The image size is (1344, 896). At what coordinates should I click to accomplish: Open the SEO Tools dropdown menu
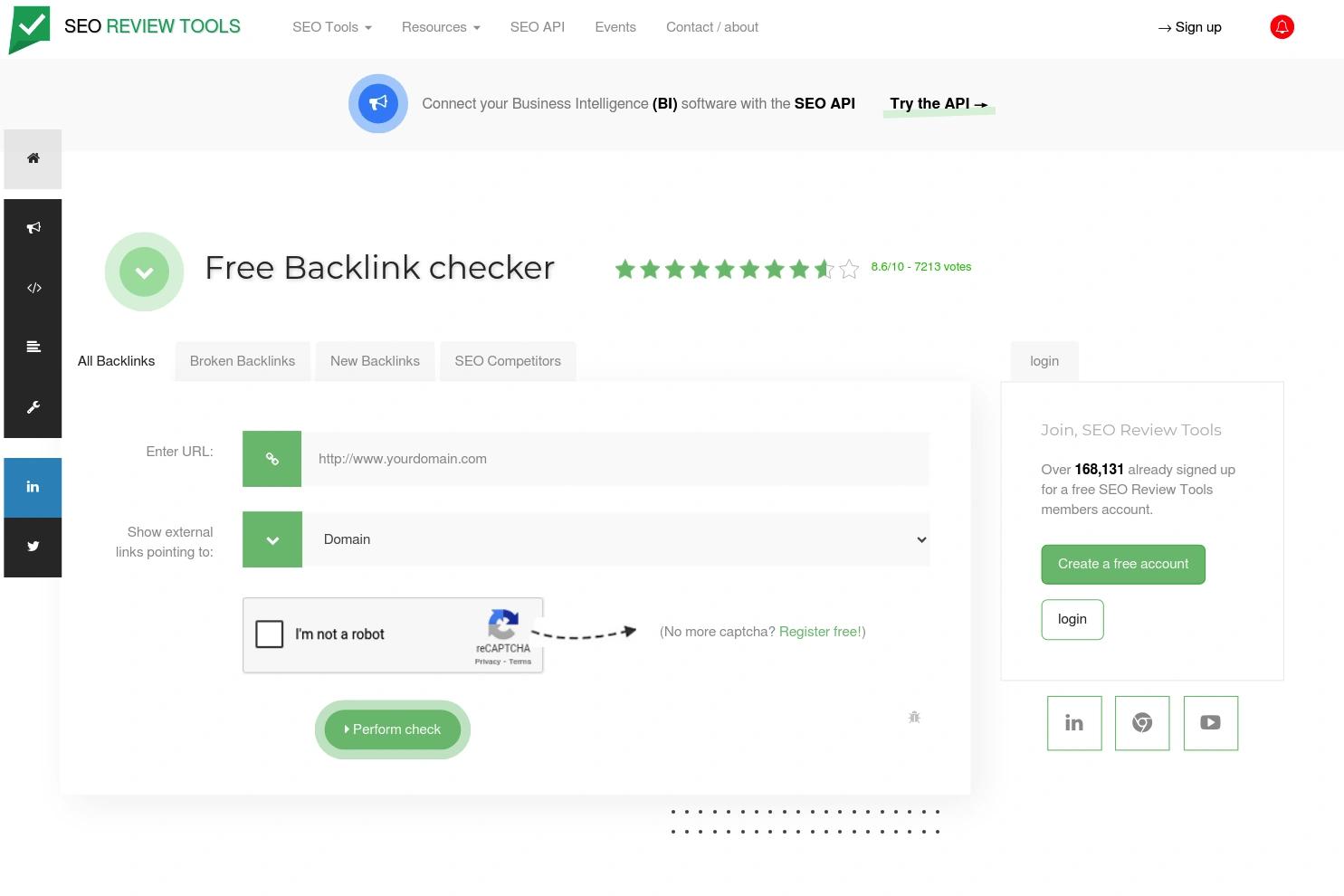tap(330, 27)
